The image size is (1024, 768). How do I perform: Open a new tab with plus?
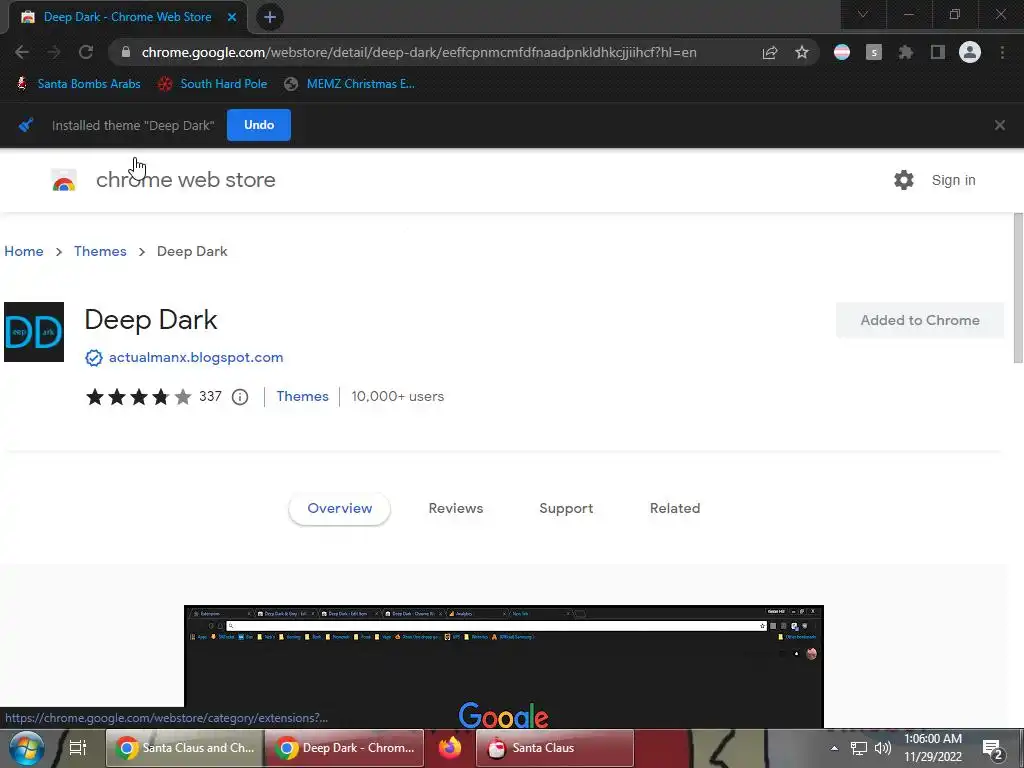pyautogui.click(x=270, y=17)
